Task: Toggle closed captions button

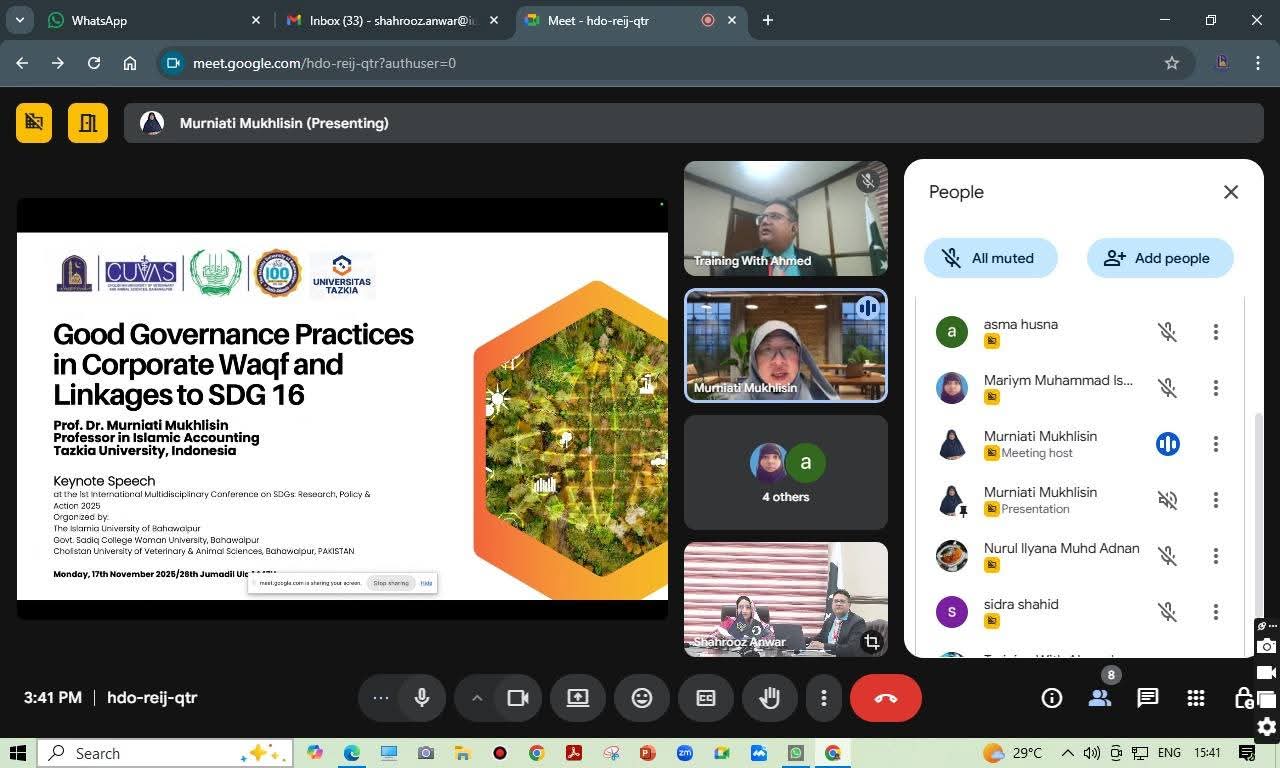Action: (706, 698)
